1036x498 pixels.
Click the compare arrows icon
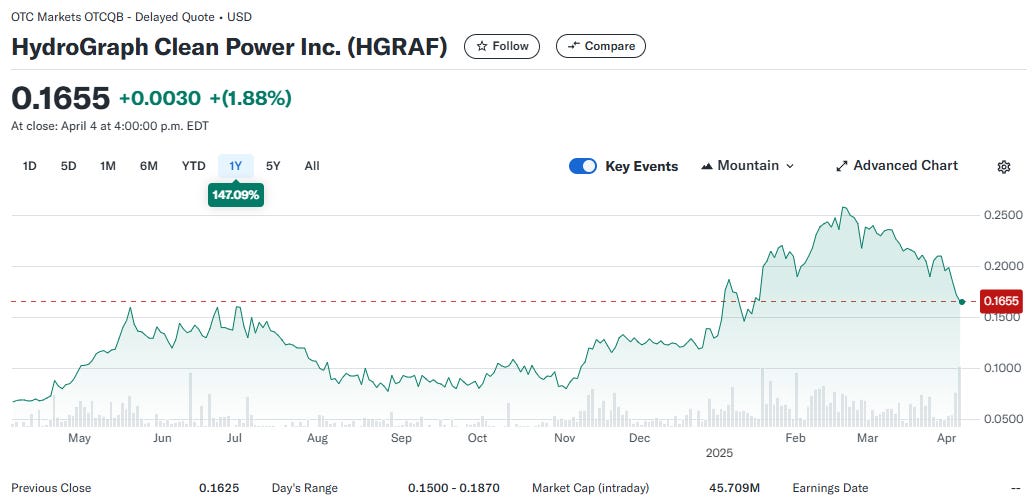point(574,46)
